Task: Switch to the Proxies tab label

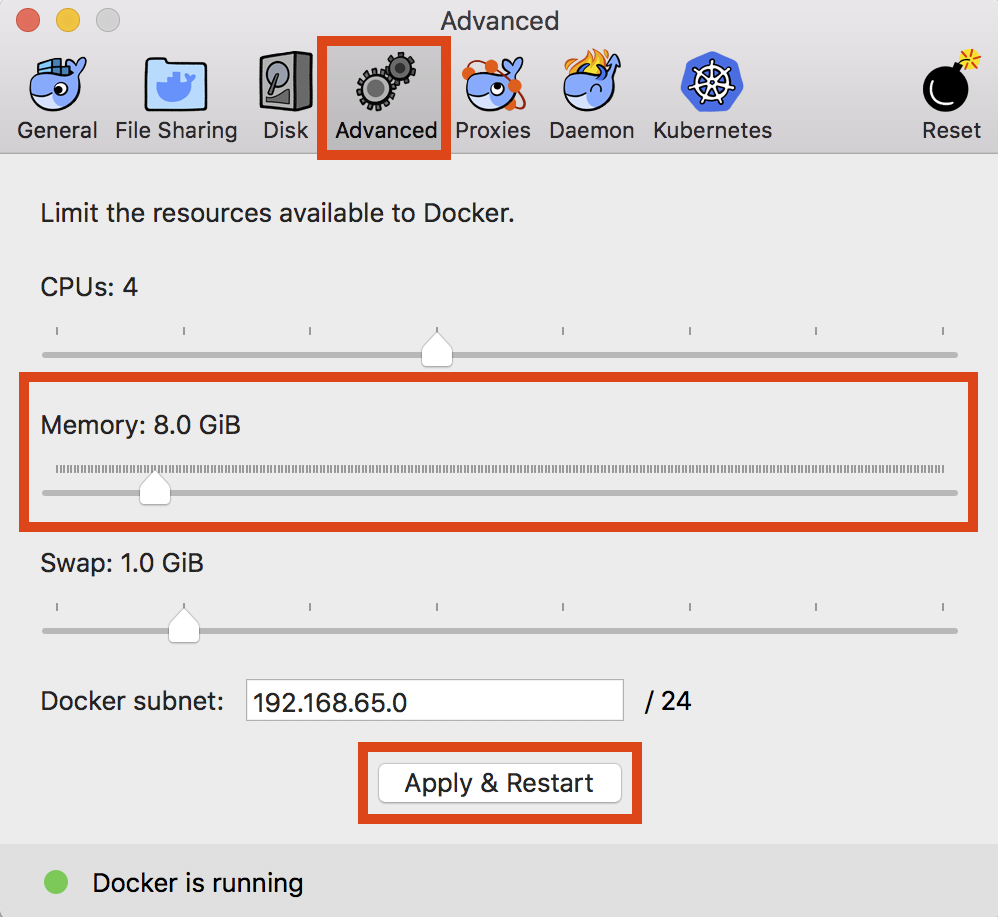Action: pyautogui.click(x=493, y=130)
